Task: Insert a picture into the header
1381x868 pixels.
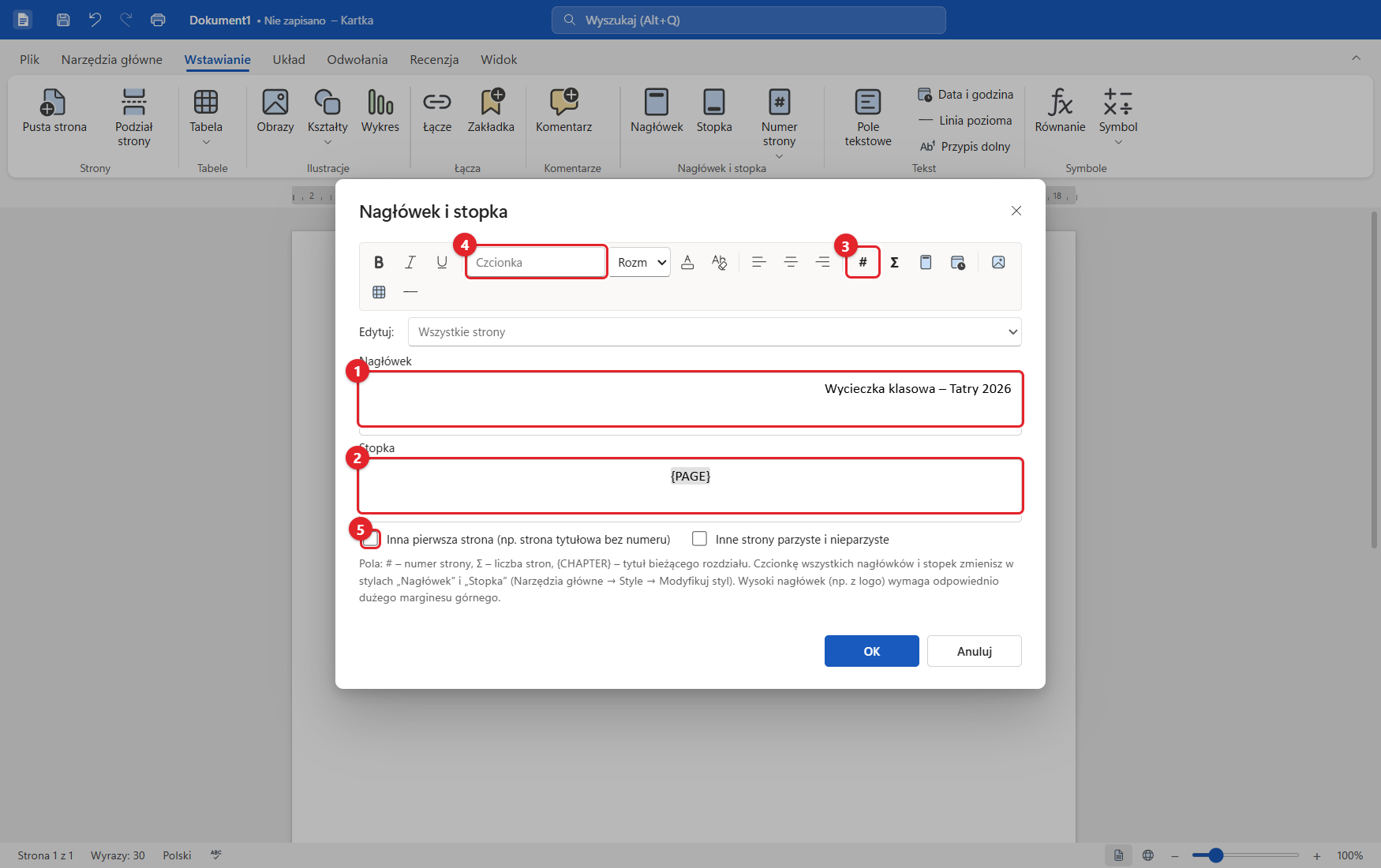Action: point(998,263)
